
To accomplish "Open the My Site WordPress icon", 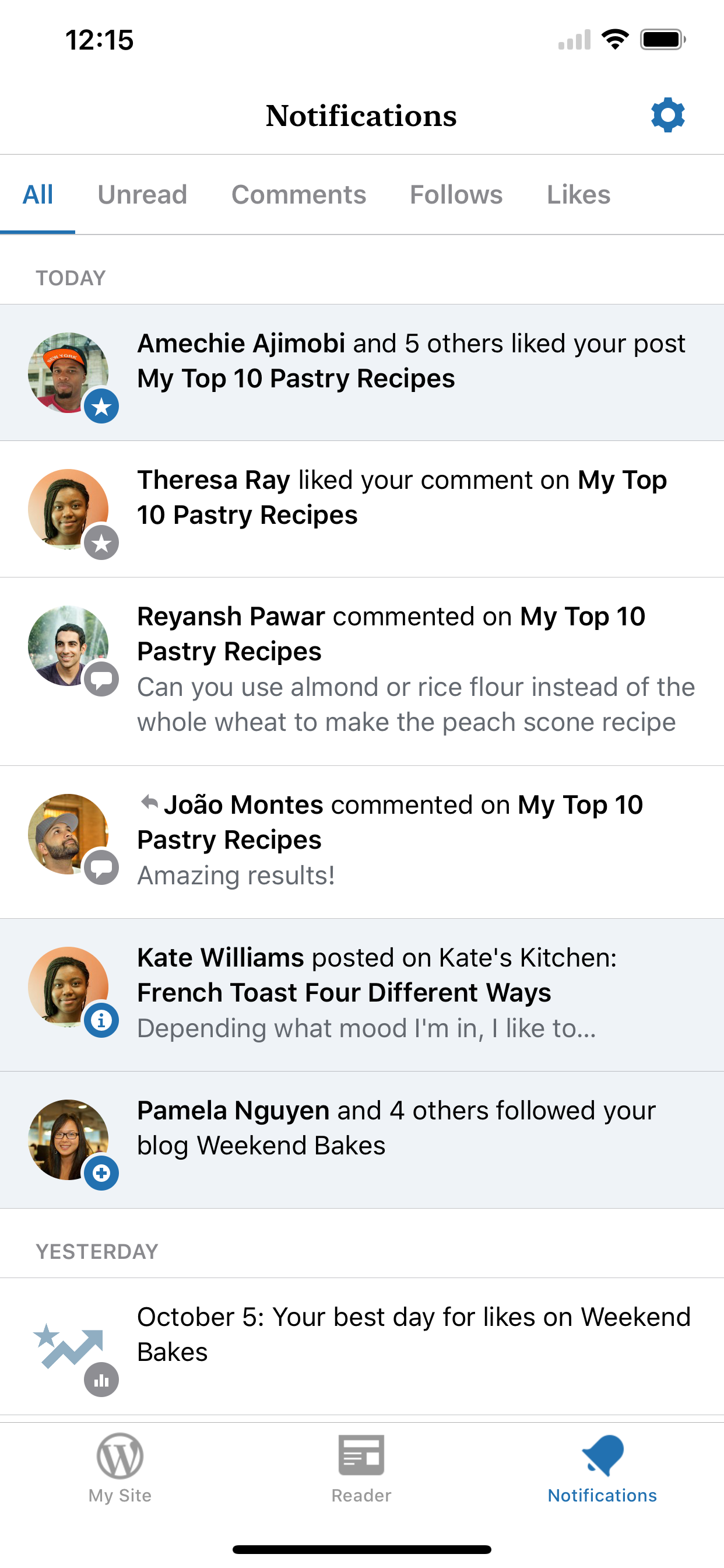I will point(120,1455).
